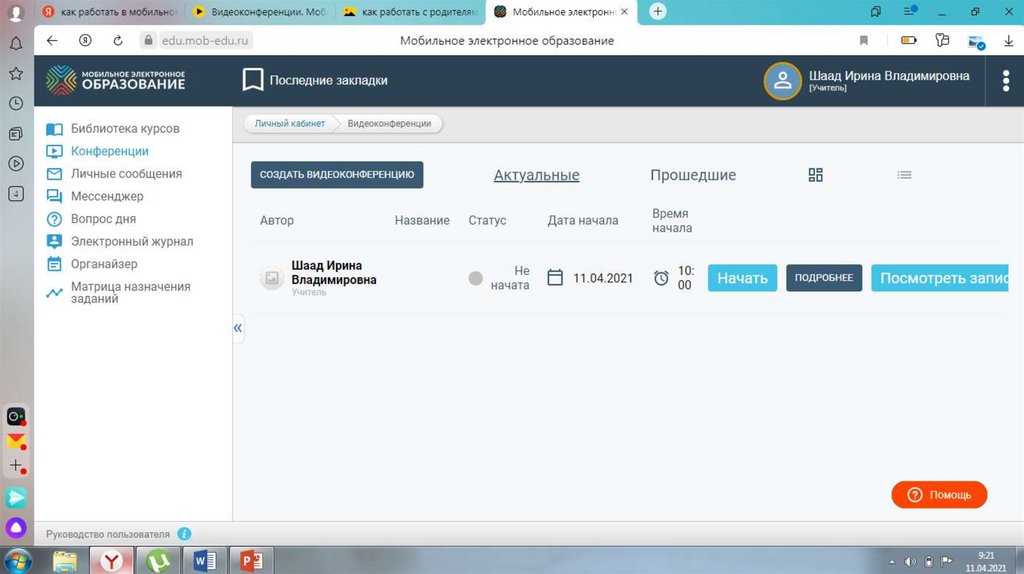This screenshot has width=1024, height=574.
Task: Close the Мобильное электронное tab
Action: 624,12
